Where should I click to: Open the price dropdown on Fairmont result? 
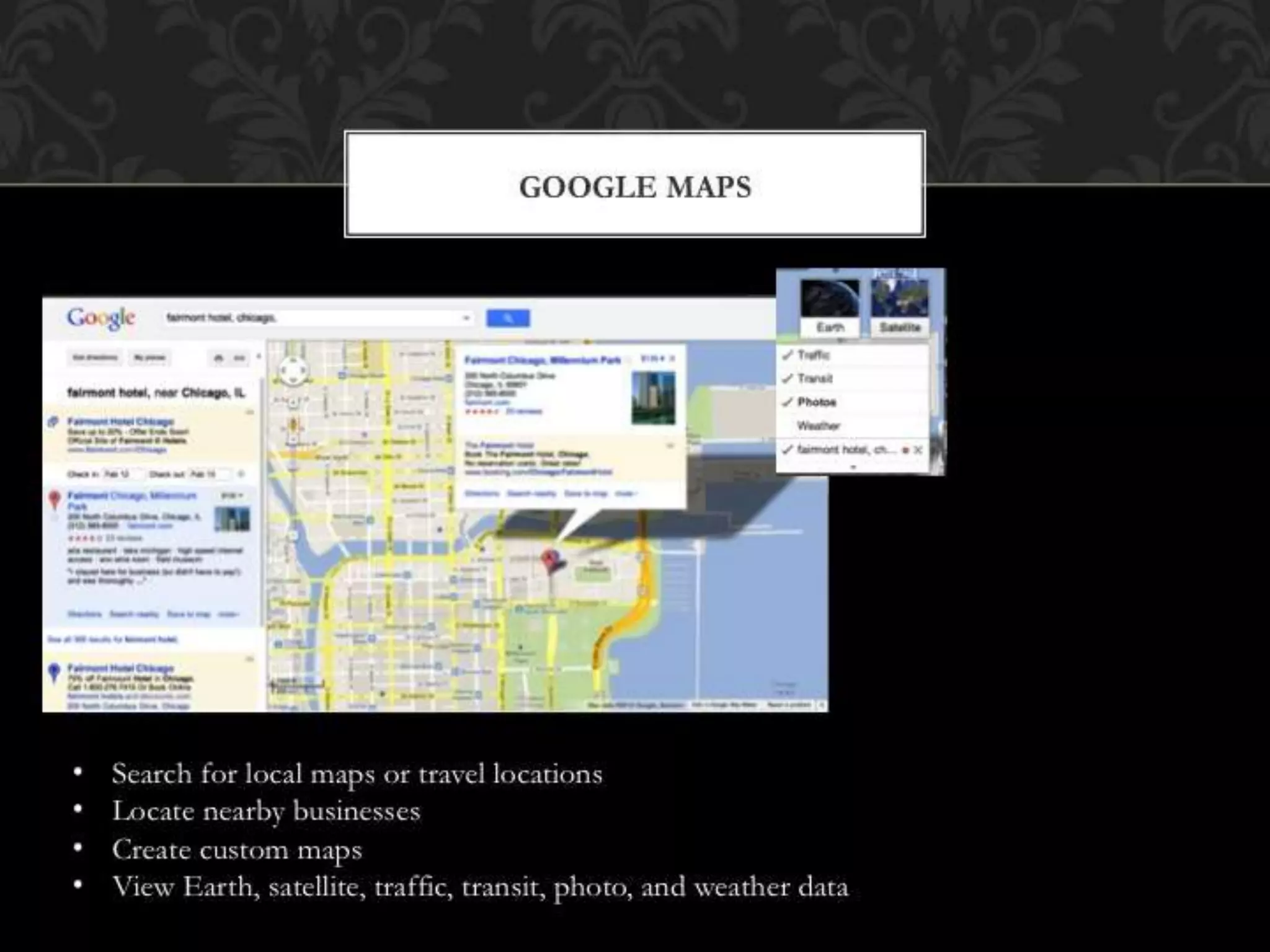pos(232,496)
